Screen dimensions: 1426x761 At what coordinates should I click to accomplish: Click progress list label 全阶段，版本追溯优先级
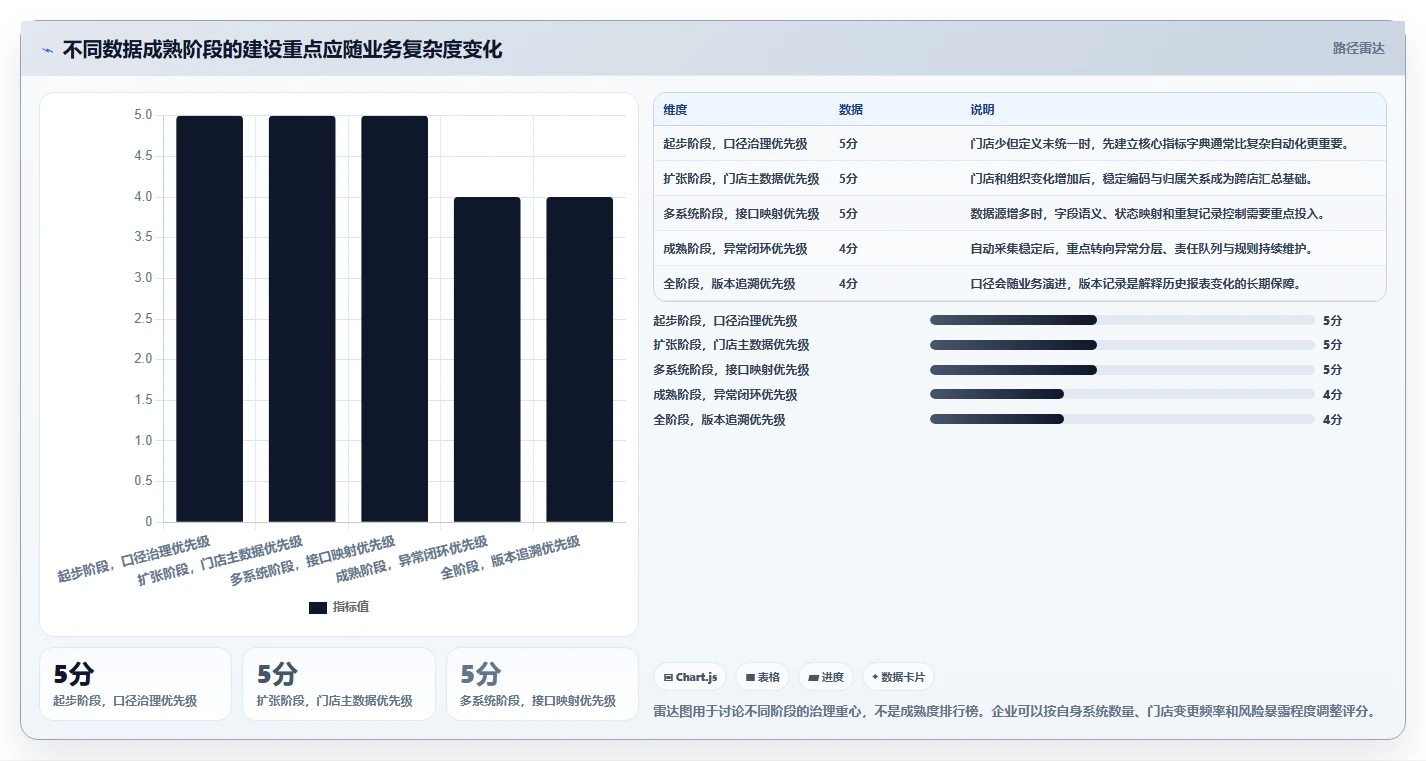[719, 420]
